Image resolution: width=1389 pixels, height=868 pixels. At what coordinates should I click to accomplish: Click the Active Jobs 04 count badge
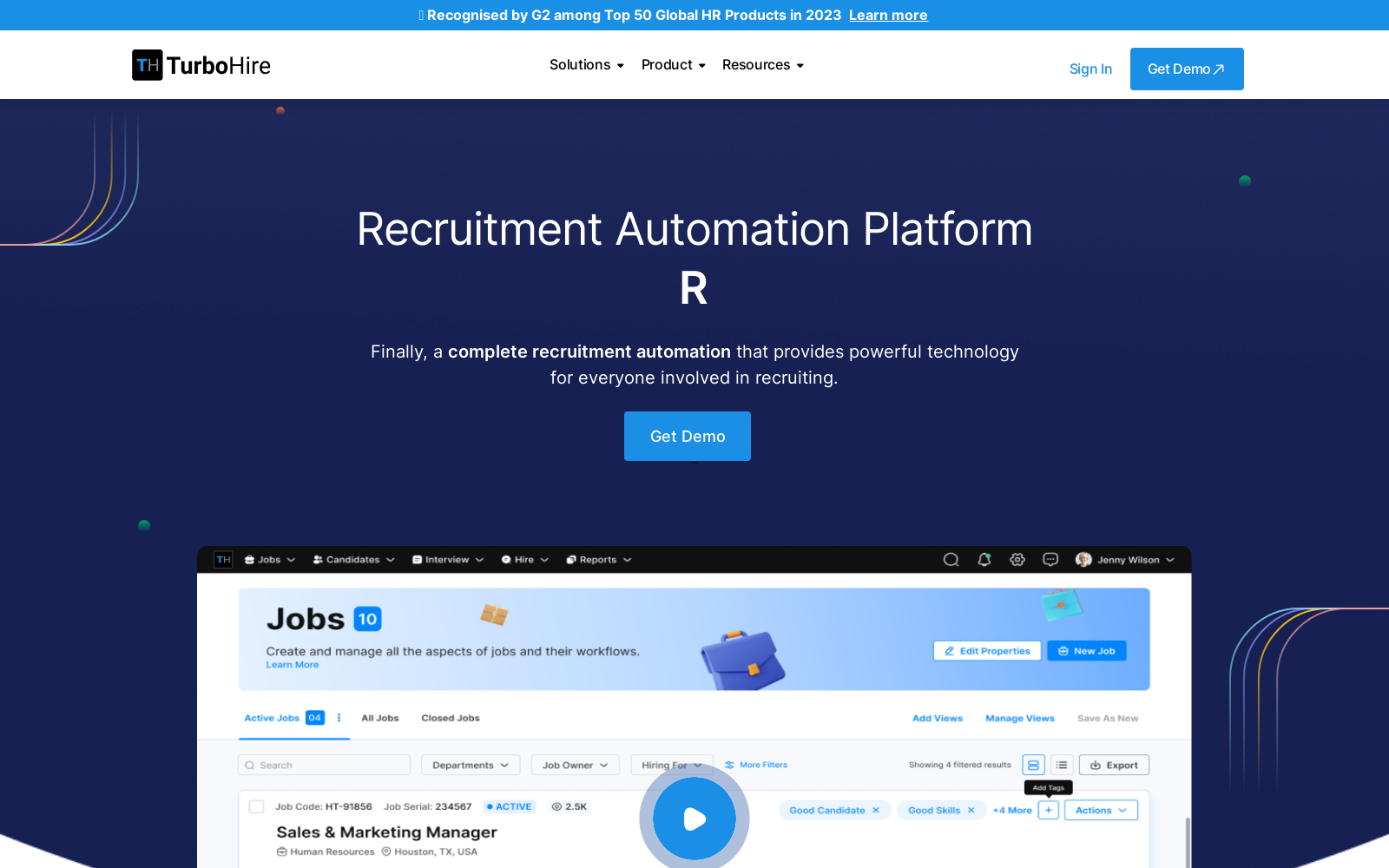tap(315, 718)
